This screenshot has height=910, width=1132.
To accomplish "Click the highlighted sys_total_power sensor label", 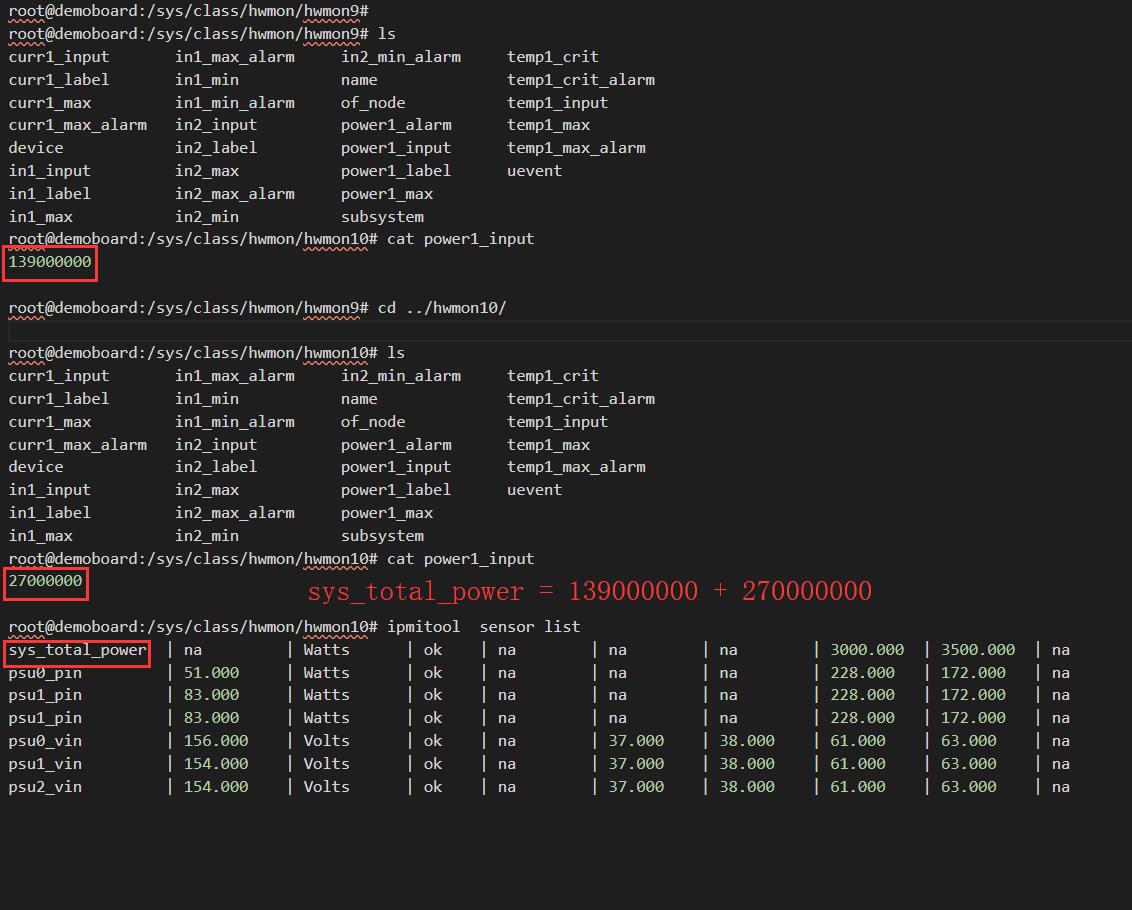I will point(76,652).
